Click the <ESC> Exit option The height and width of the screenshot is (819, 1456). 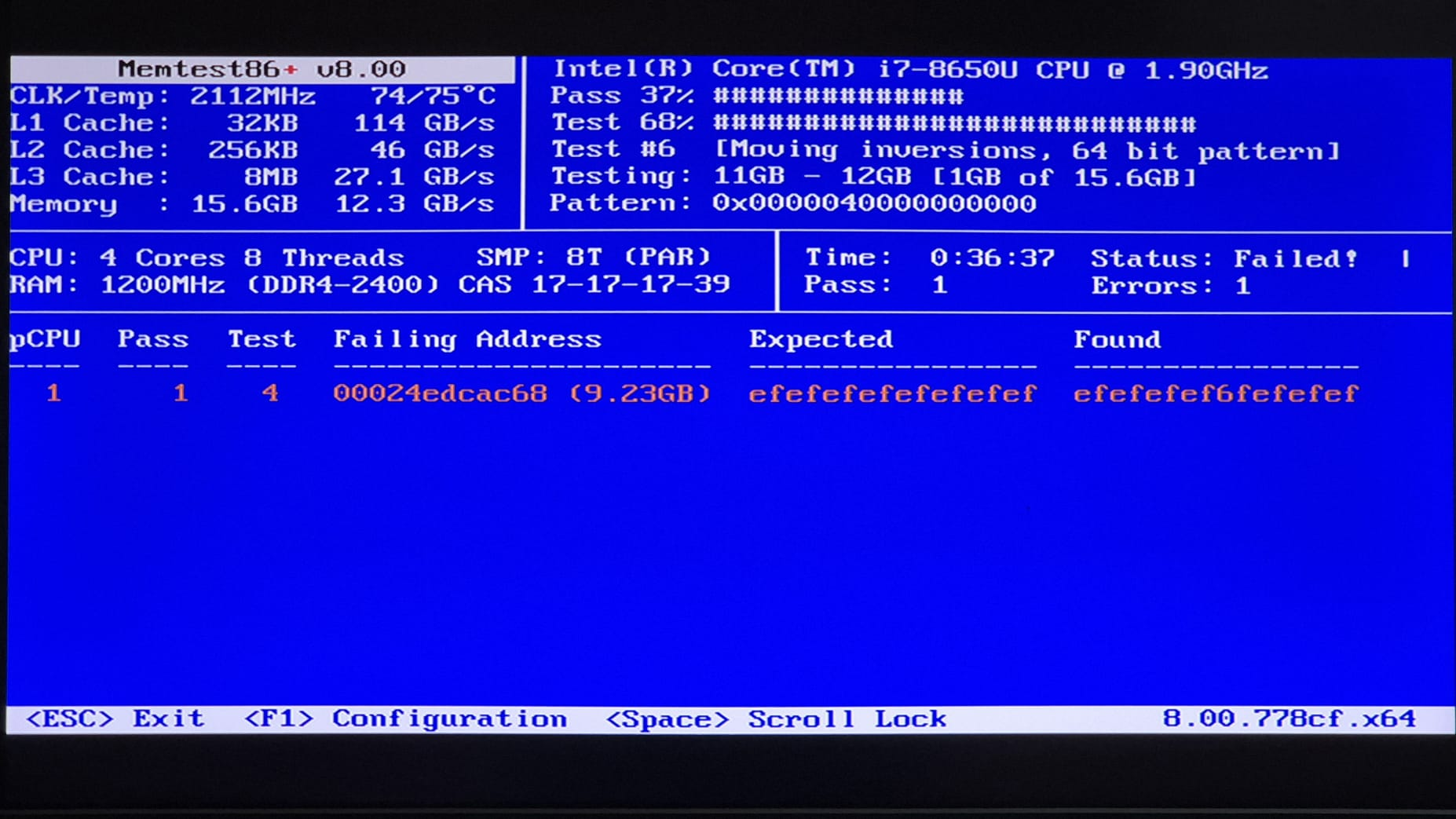point(115,718)
